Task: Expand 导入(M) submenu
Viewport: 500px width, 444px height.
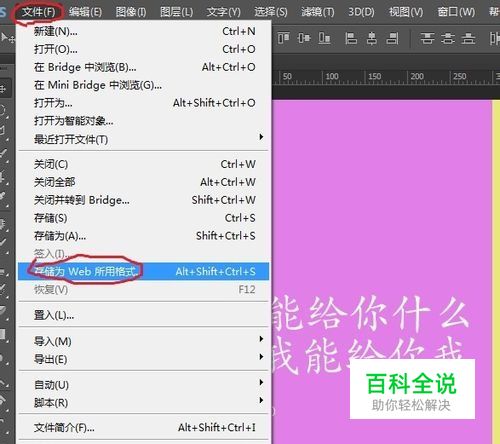Action: (x=144, y=341)
